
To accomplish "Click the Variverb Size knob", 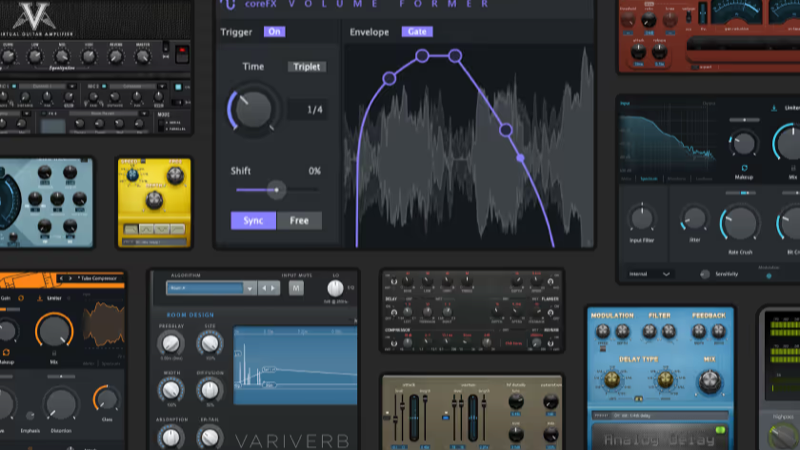I will point(209,343).
